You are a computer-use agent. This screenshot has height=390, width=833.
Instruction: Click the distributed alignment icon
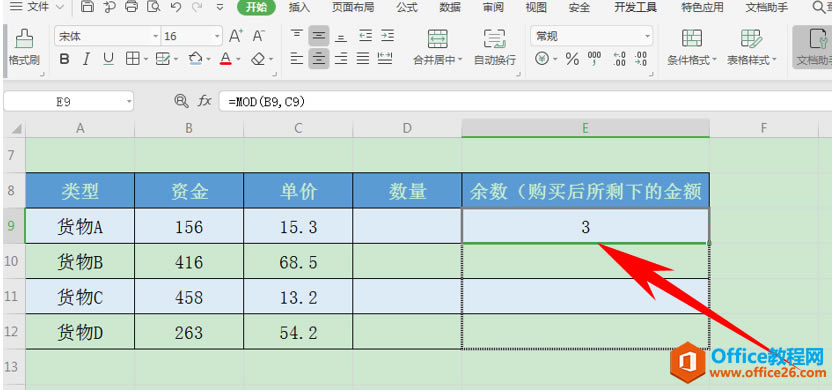tap(385, 58)
